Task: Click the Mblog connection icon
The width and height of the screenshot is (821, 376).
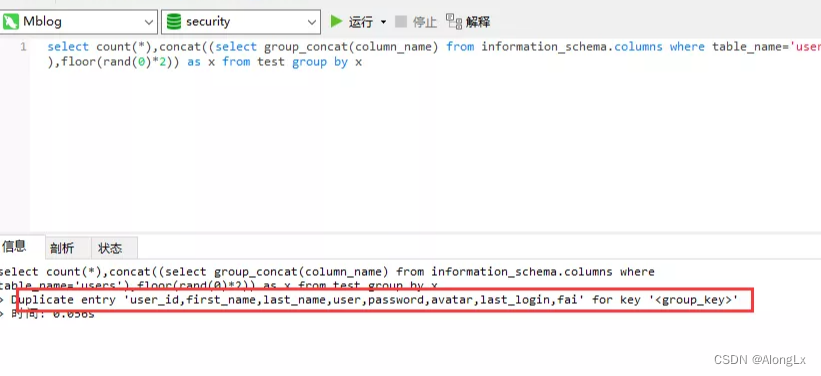Action: pos(11,22)
